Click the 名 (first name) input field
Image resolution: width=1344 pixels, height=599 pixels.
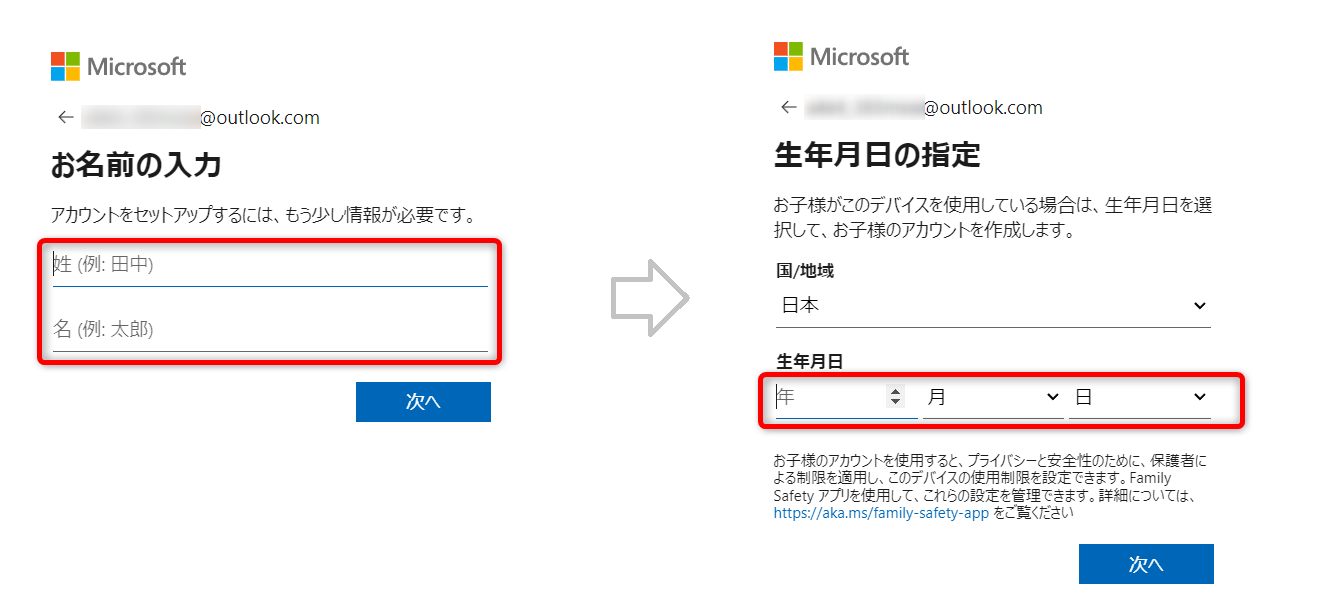tap(270, 329)
